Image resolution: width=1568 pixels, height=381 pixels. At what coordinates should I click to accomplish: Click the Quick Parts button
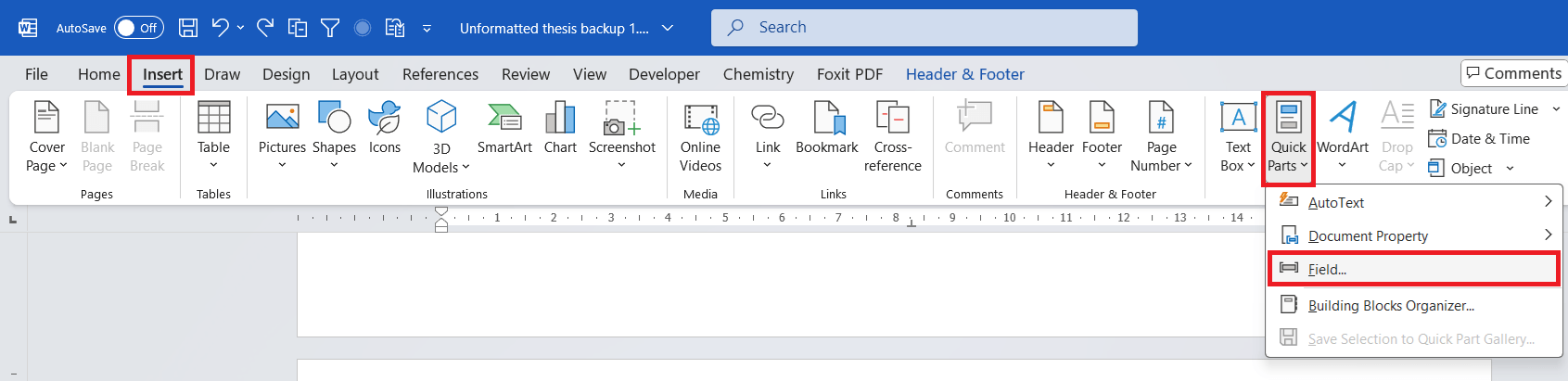1288,137
